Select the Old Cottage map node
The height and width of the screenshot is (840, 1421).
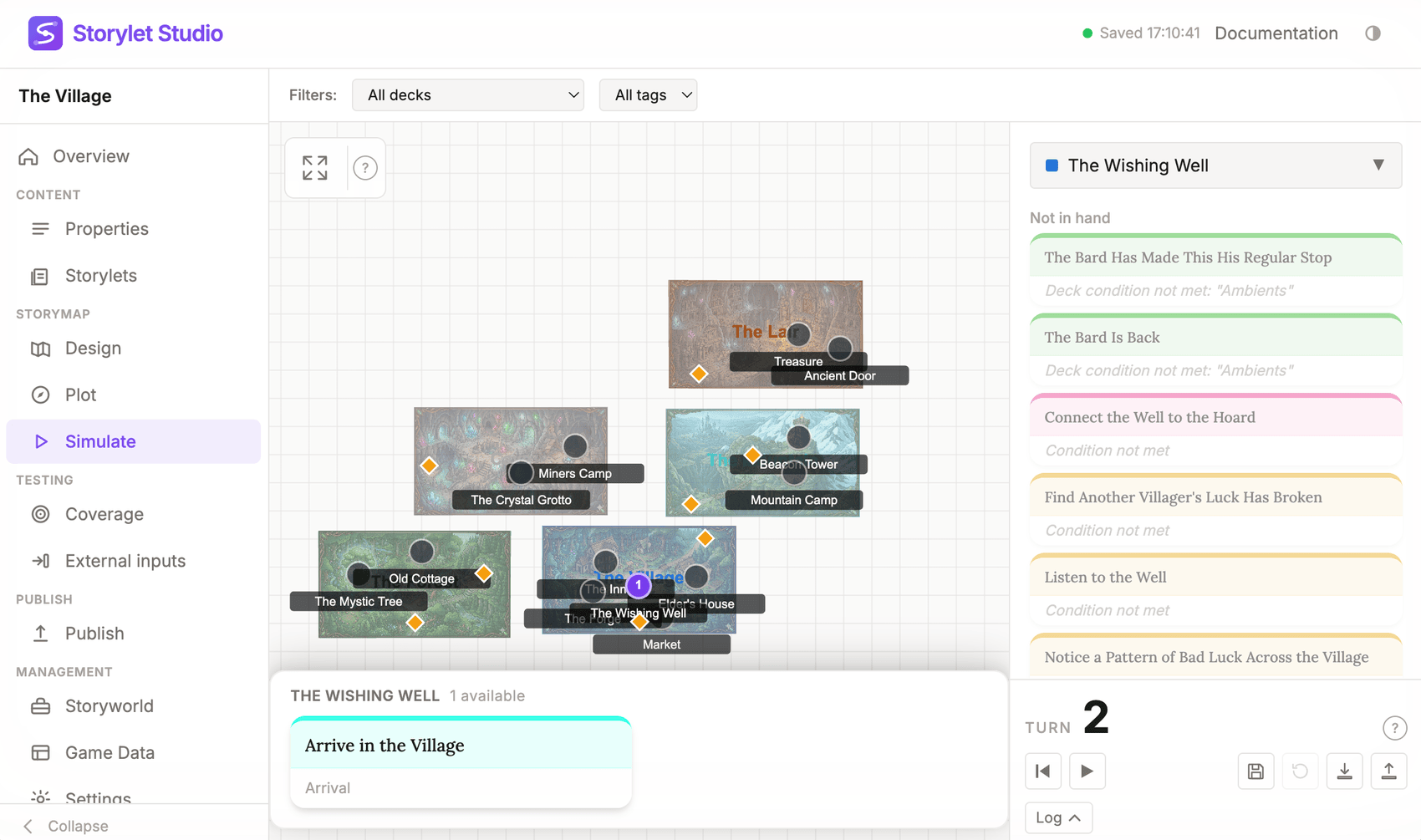coord(421,552)
